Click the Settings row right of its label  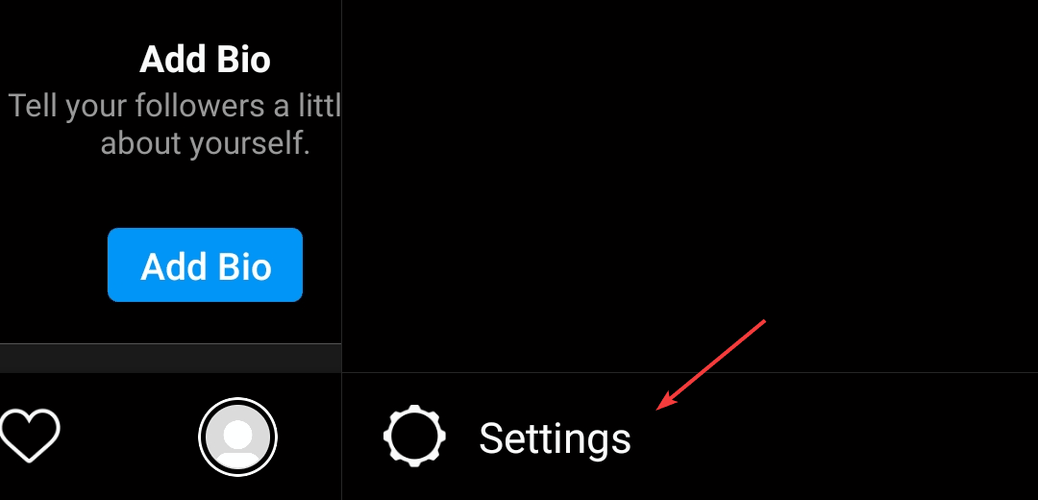coord(834,437)
